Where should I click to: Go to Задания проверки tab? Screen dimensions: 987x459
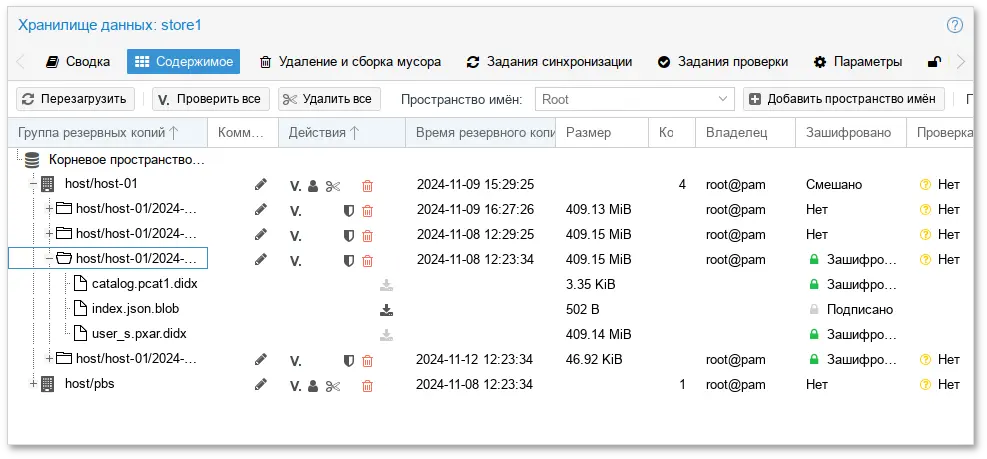[x=723, y=62]
